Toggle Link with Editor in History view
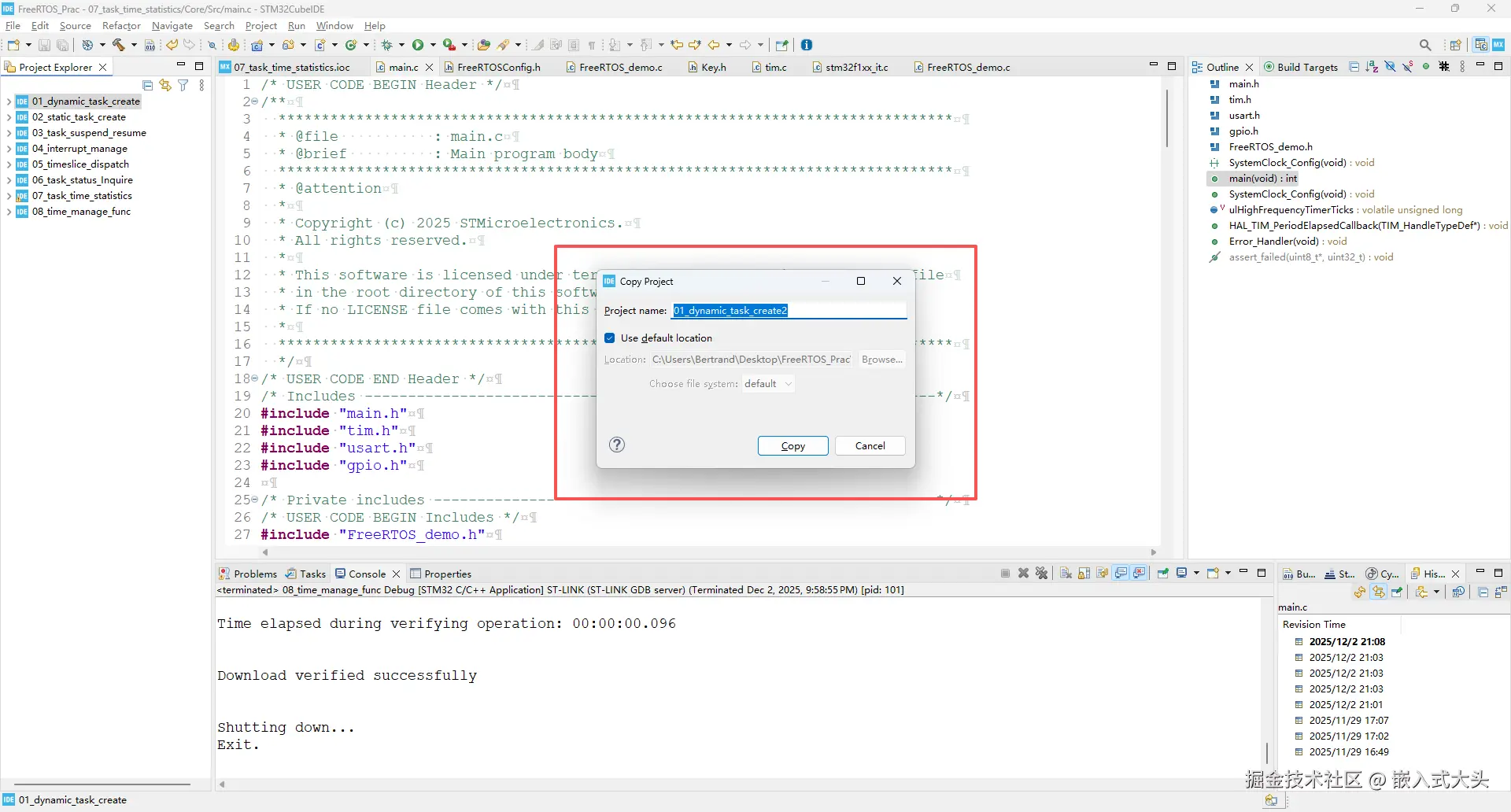This screenshot has height=812, width=1511. [1379, 592]
